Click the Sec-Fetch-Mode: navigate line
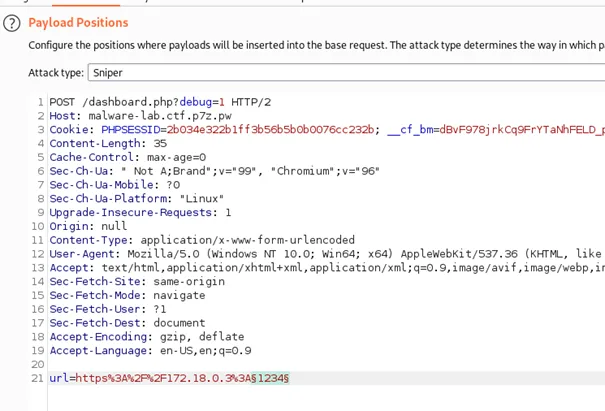This screenshot has width=605, height=411. 127,296
